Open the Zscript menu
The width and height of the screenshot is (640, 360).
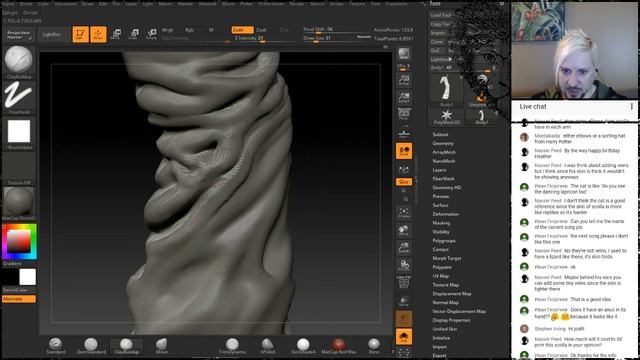click(30, 13)
